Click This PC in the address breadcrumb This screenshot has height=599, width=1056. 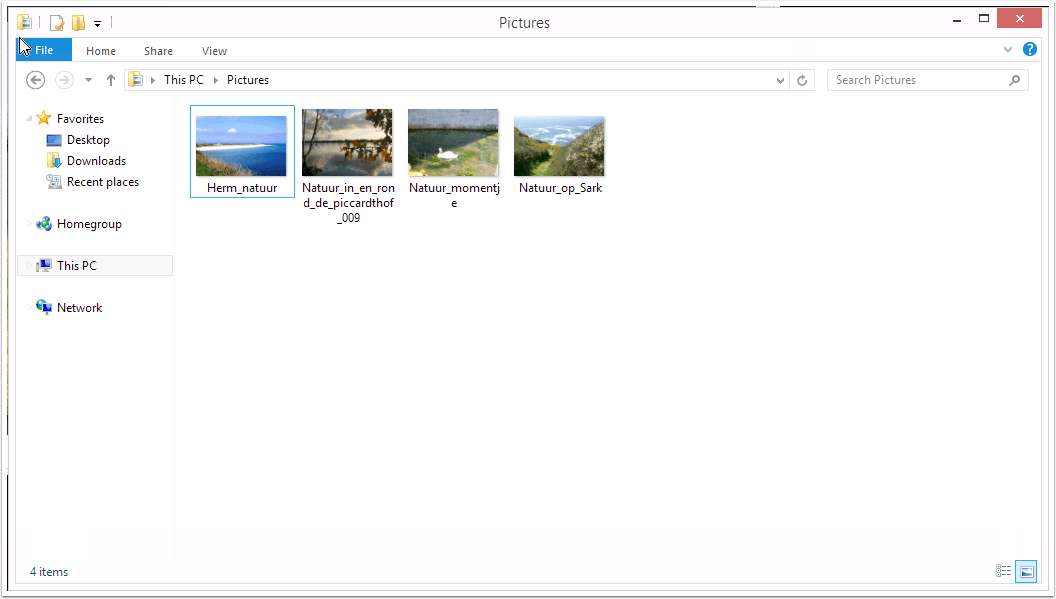pos(185,80)
